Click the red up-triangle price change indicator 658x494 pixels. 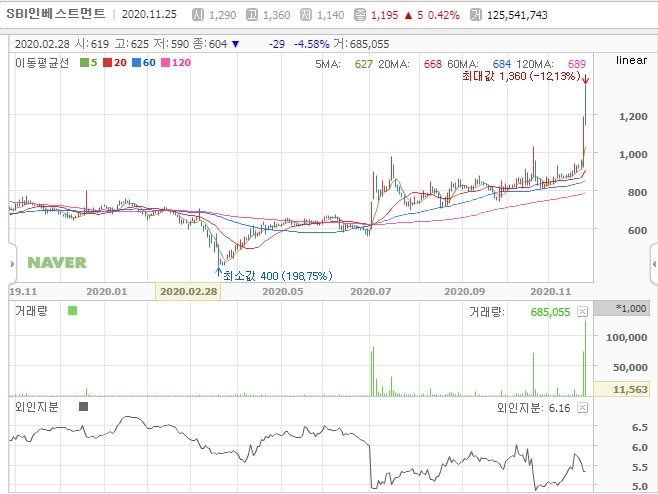[408, 16]
